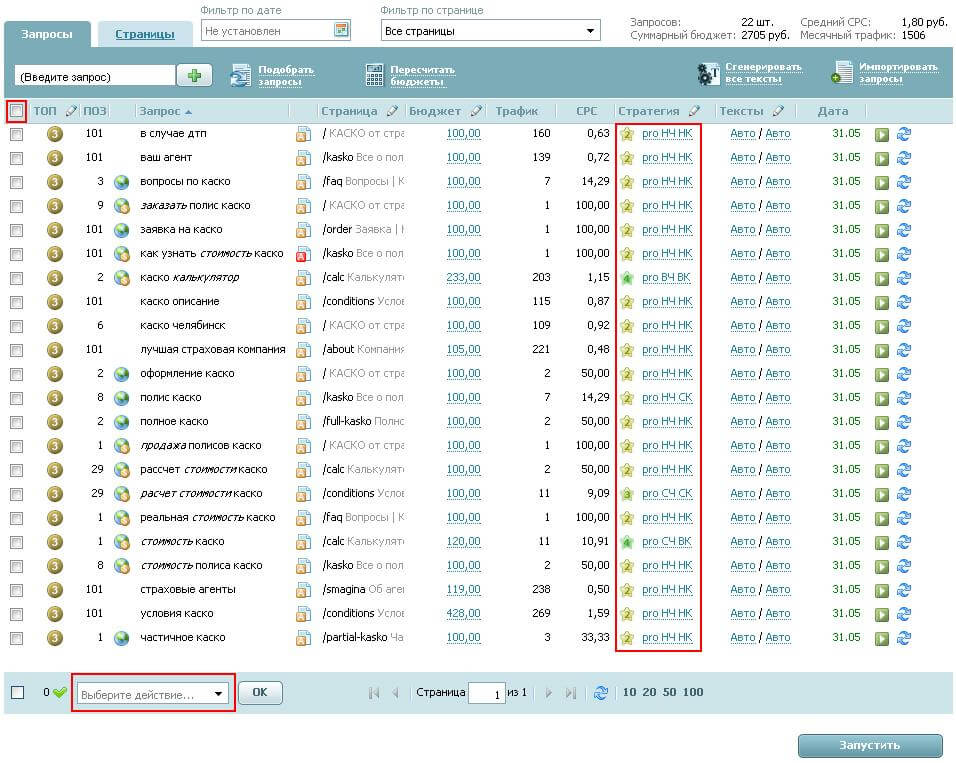Screen dimensions: 956x763
Task: Click the pencil icon next to Стратегия header
Action: [694, 111]
